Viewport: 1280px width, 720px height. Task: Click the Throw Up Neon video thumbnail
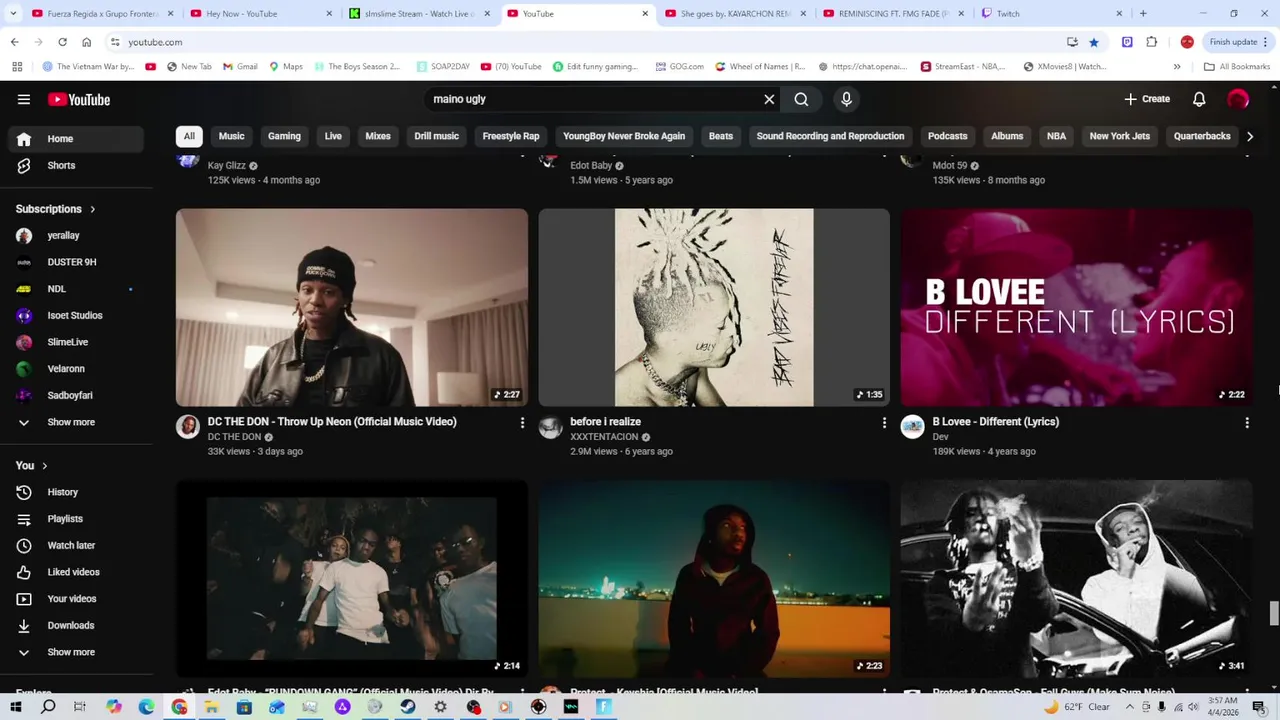click(352, 307)
